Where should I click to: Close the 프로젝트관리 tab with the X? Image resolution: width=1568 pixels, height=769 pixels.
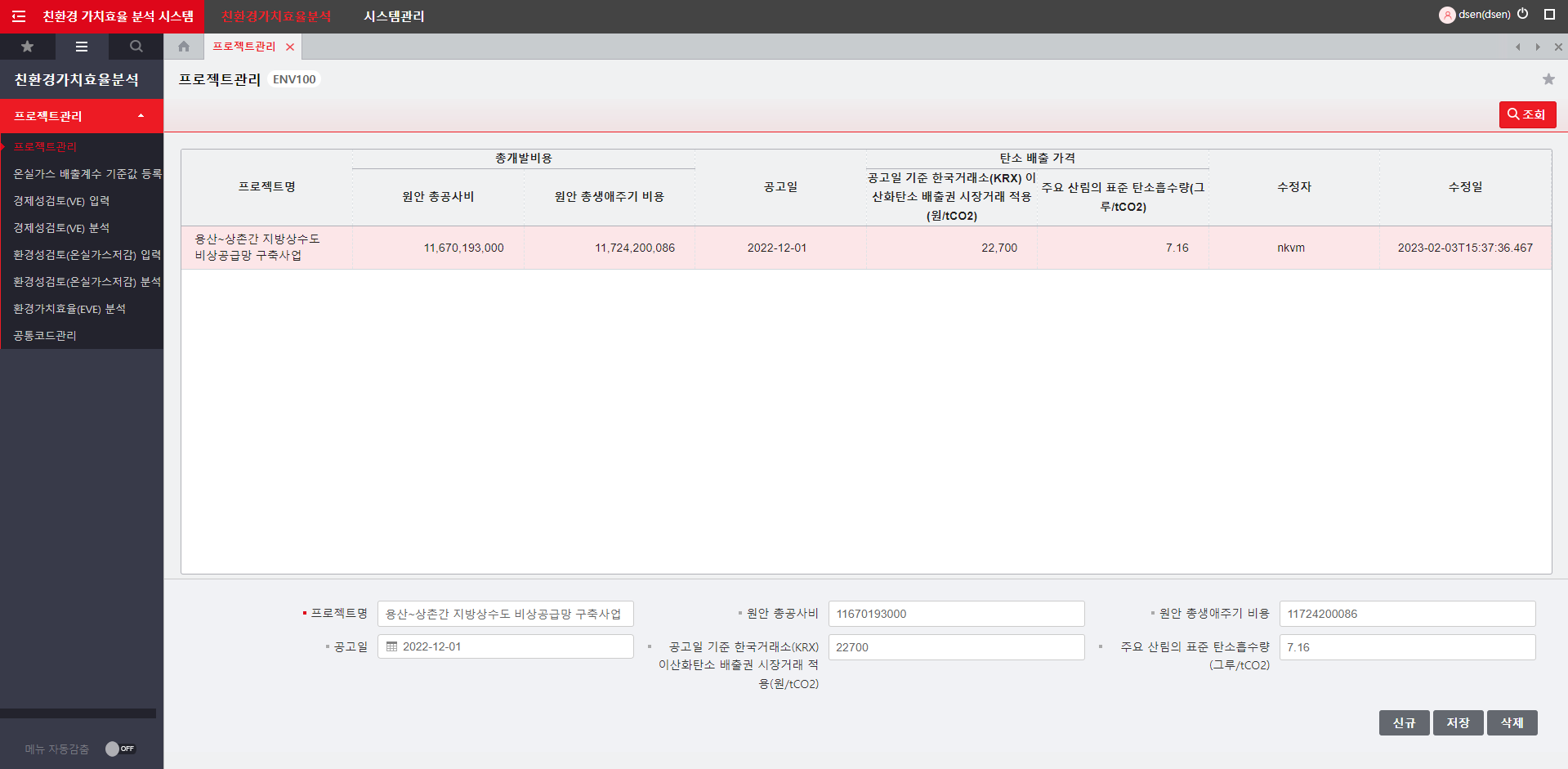click(x=290, y=47)
